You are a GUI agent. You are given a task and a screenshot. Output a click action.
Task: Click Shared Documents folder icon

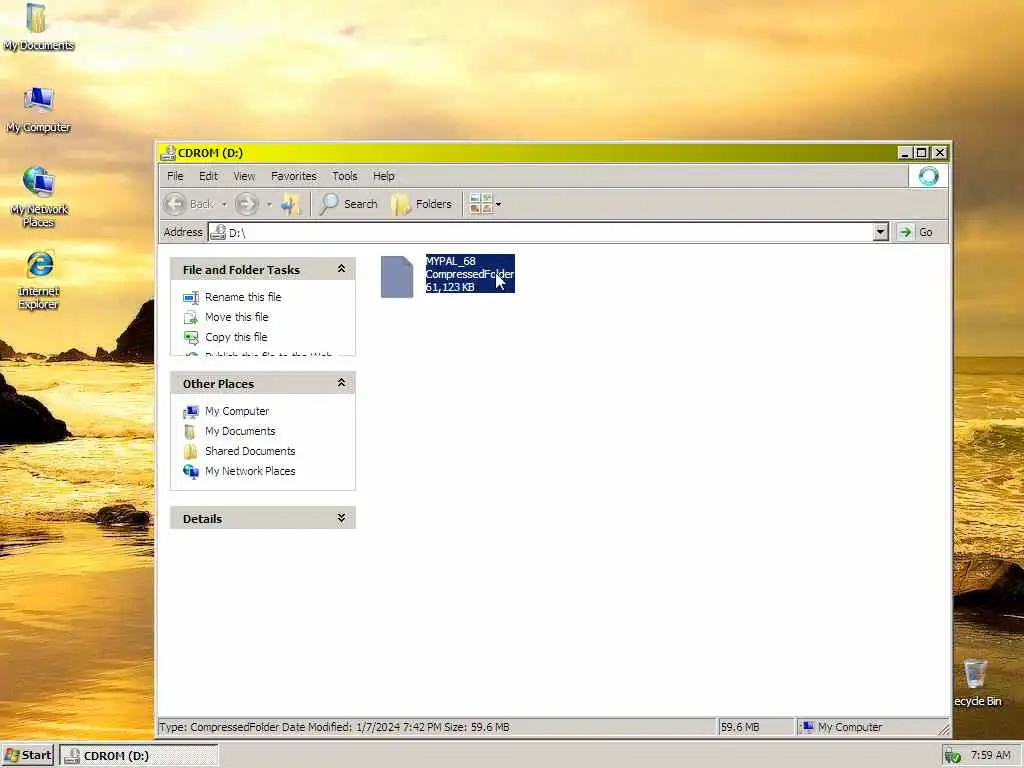pos(190,452)
